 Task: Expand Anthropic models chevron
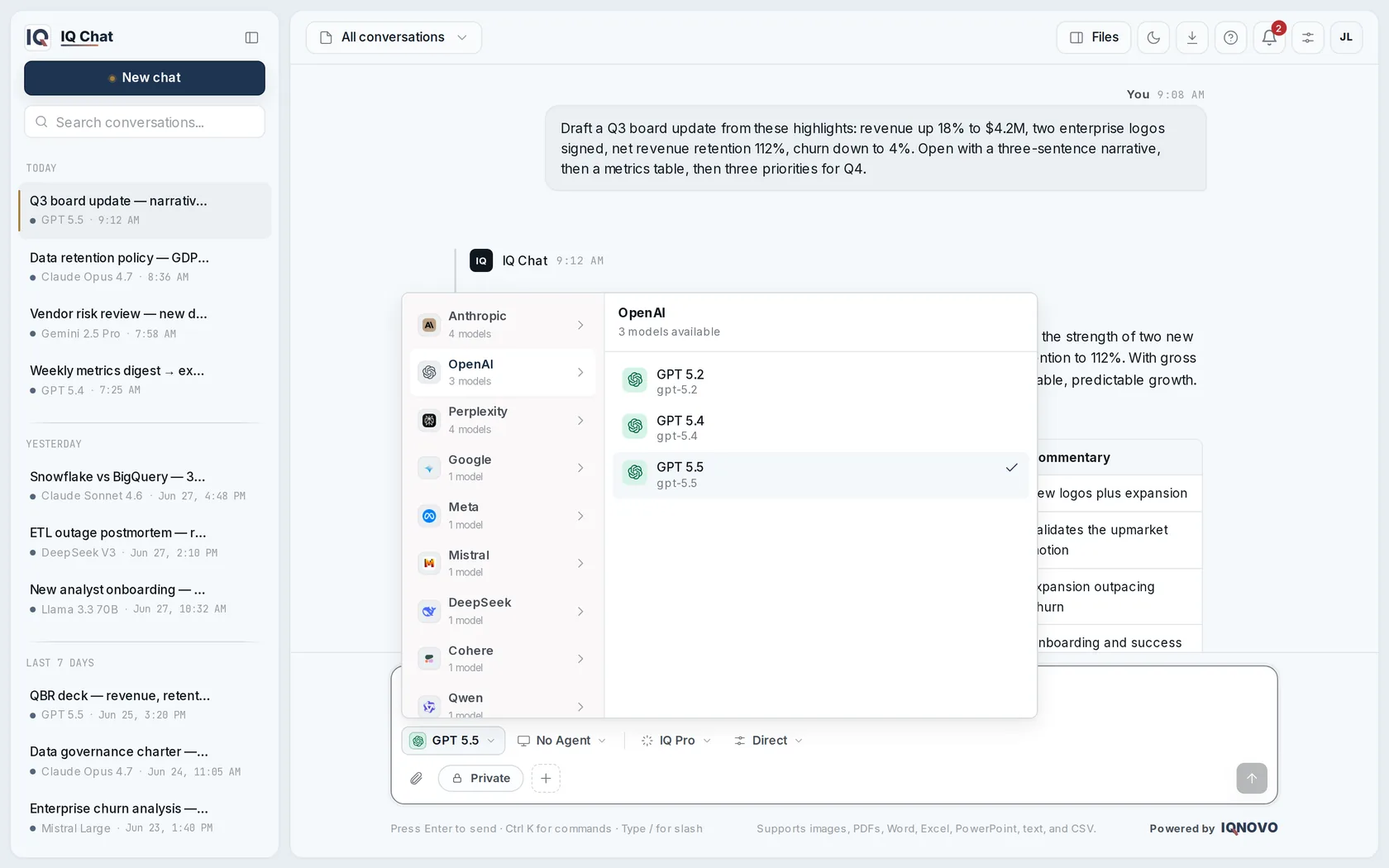(x=580, y=325)
